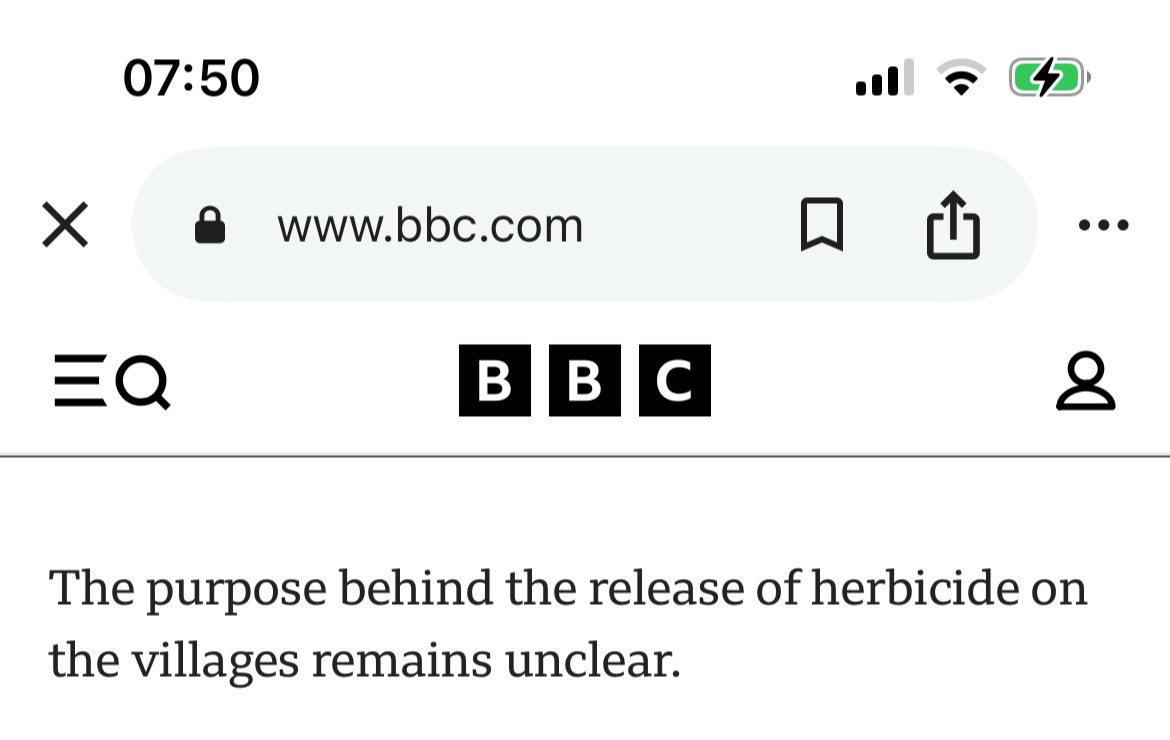Image resolution: width=1170 pixels, height=740 pixels.
Task: Click the first B block of the BBC logo
Action: [x=495, y=380]
